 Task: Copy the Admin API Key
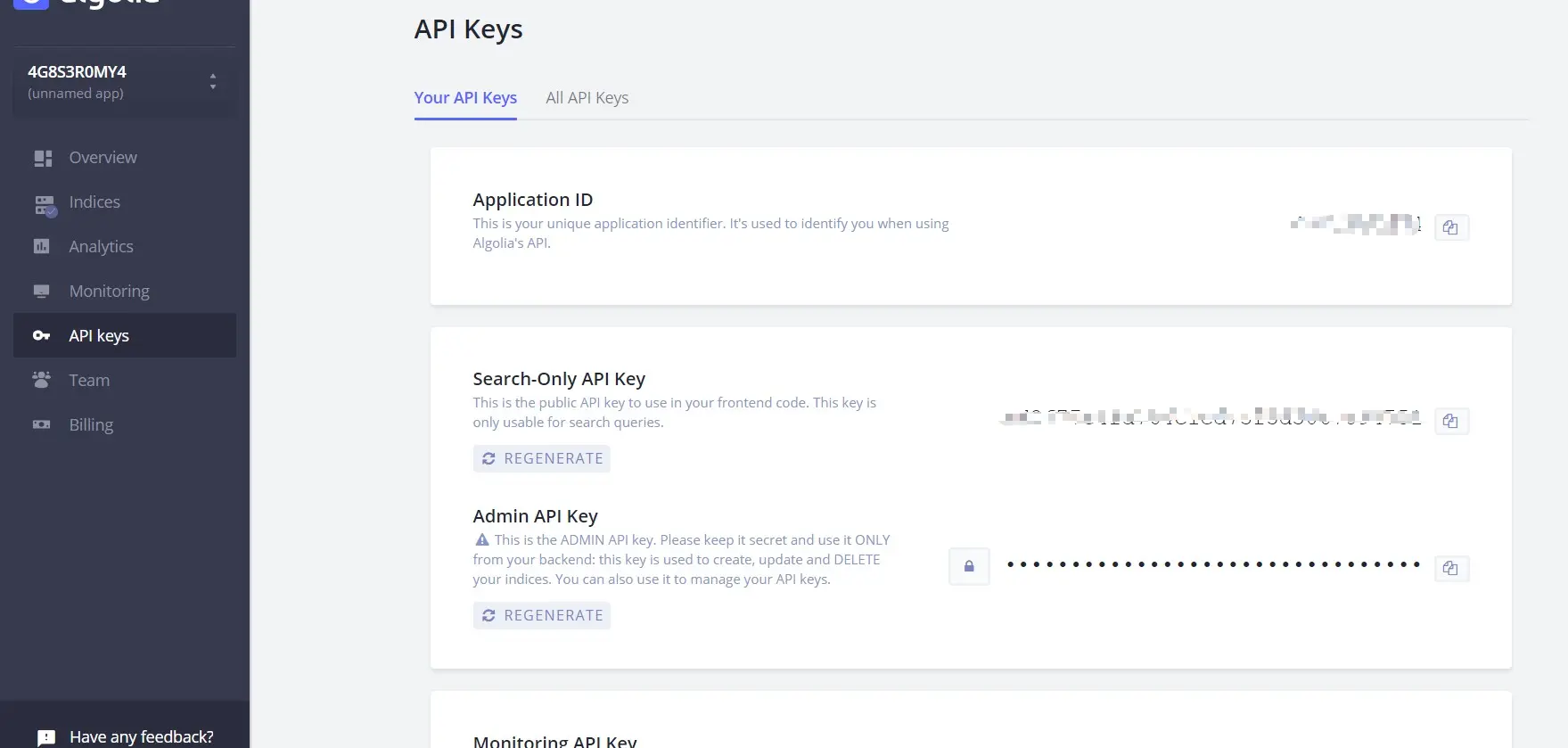tap(1451, 568)
